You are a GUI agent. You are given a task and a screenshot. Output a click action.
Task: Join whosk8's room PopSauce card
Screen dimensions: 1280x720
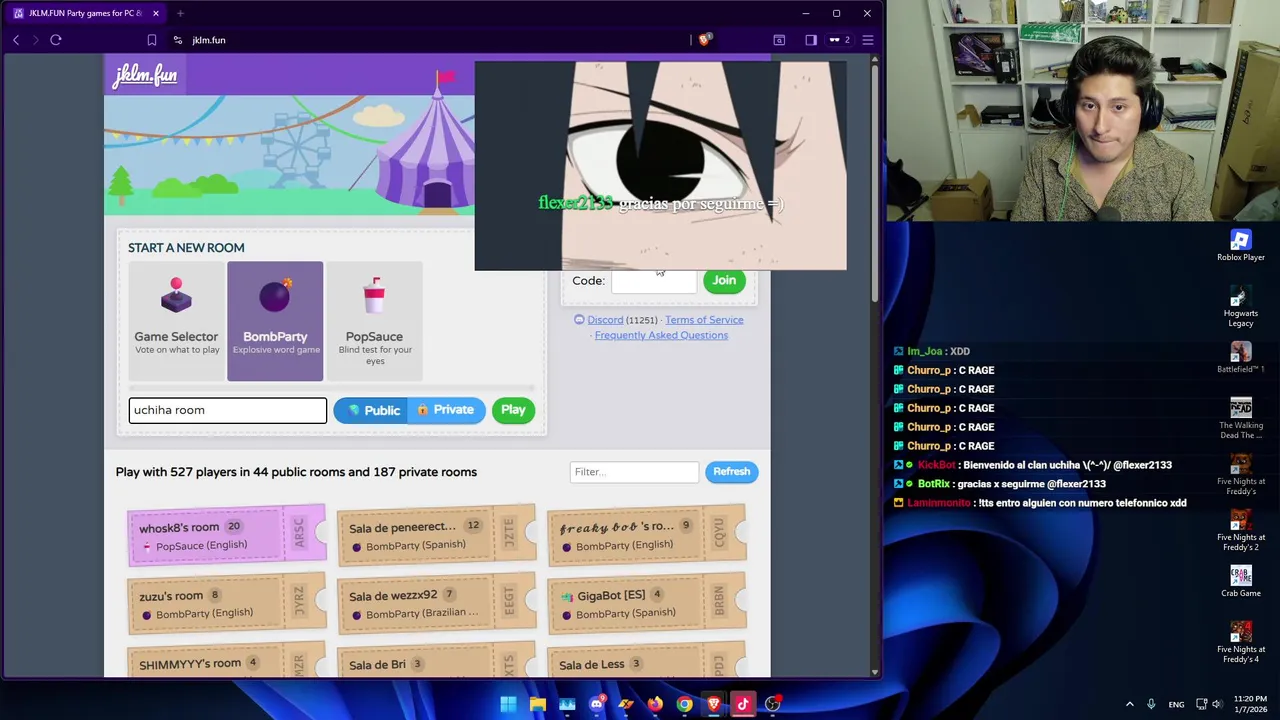coord(226,535)
